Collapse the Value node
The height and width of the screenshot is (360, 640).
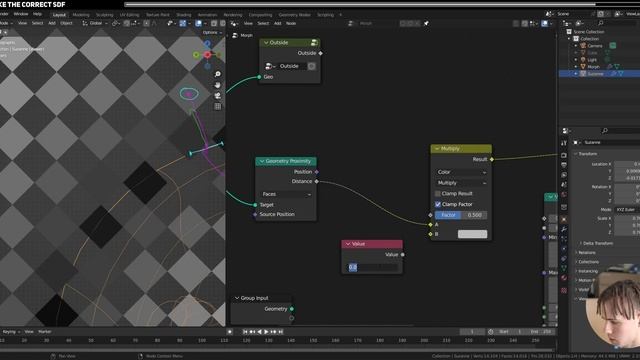click(x=348, y=244)
